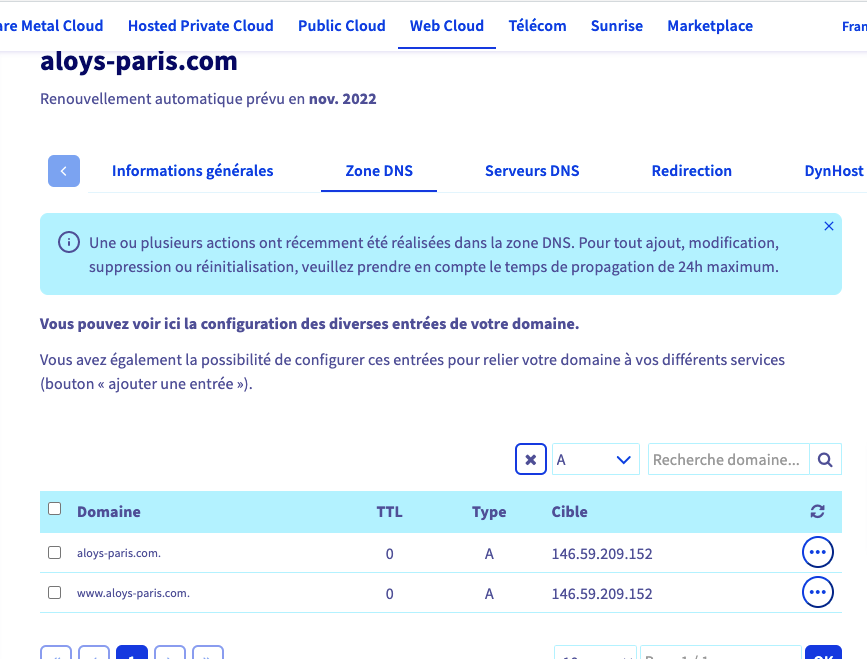
Task: Navigate to Public Cloud section
Action: pyautogui.click(x=341, y=26)
